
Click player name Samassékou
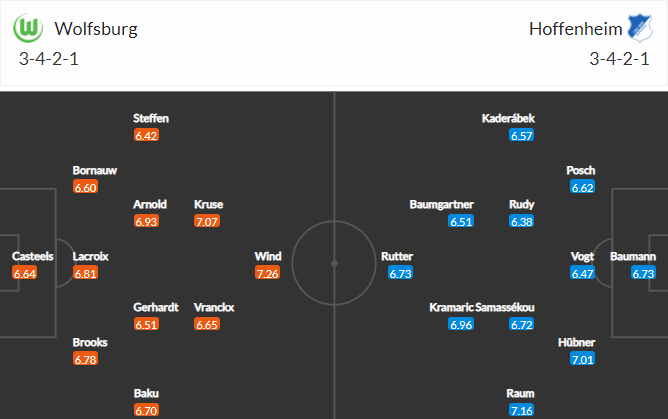pyautogui.click(x=505, y=308)
